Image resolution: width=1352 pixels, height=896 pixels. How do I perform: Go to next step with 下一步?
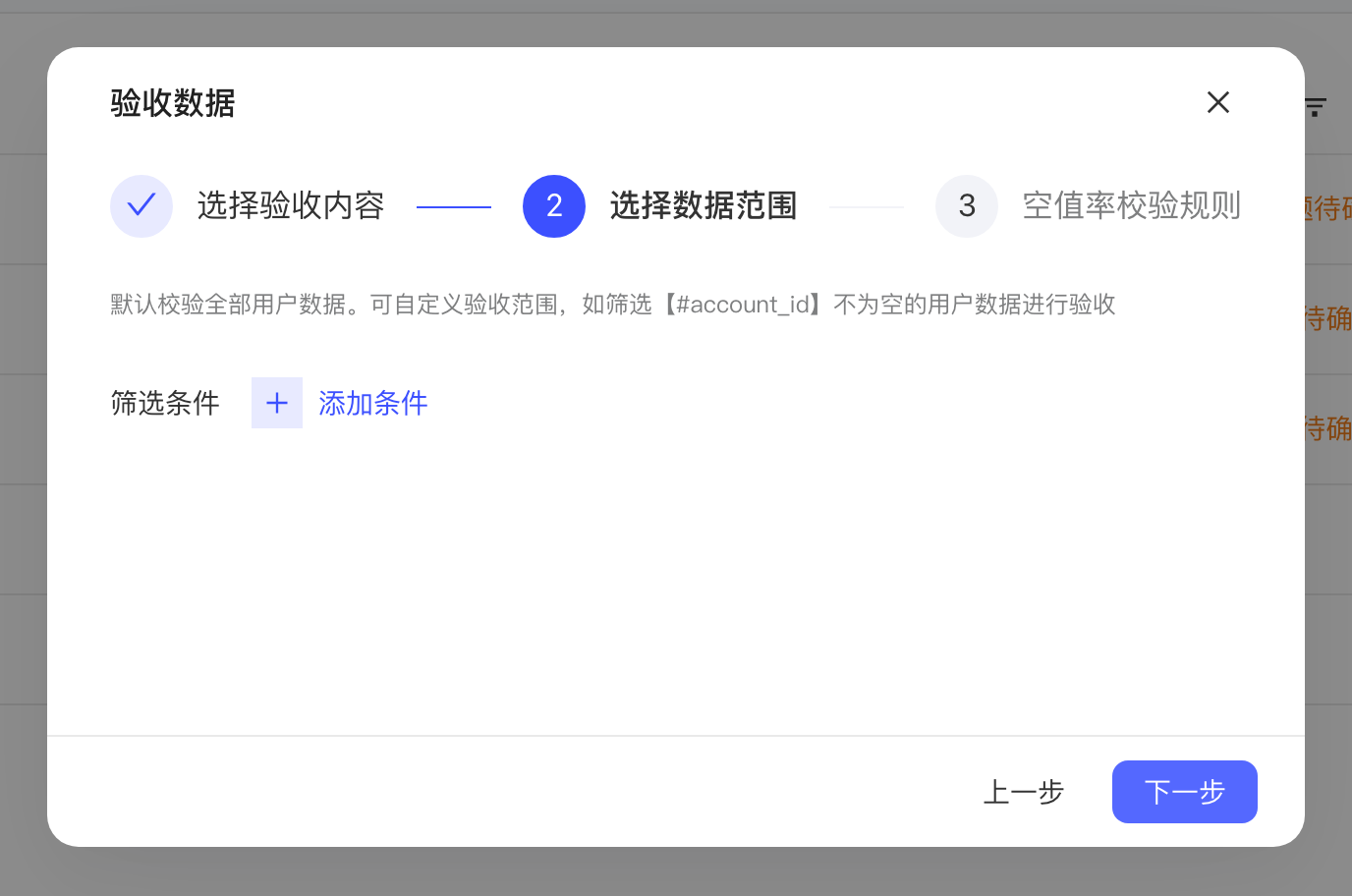click(1185, 792)
